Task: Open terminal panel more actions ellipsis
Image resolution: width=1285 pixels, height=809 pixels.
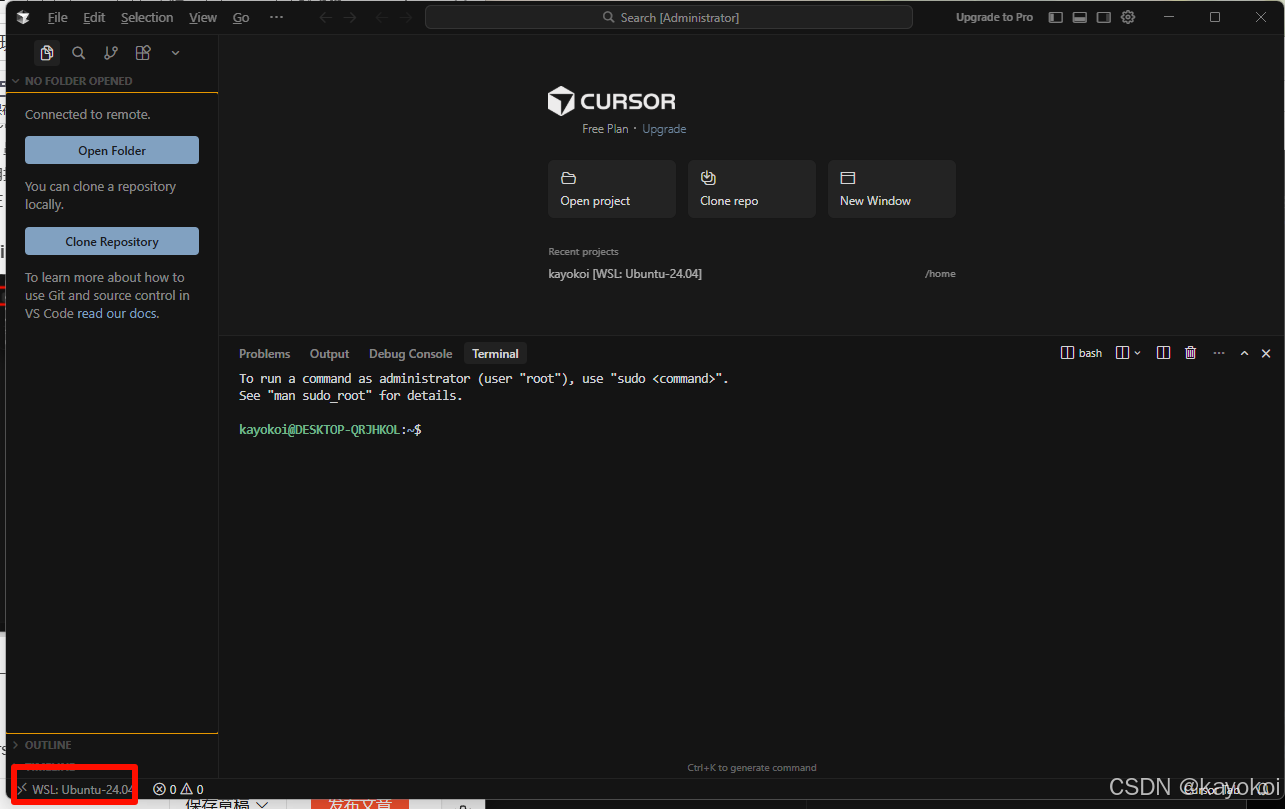Action: (x=1218, y=353)
